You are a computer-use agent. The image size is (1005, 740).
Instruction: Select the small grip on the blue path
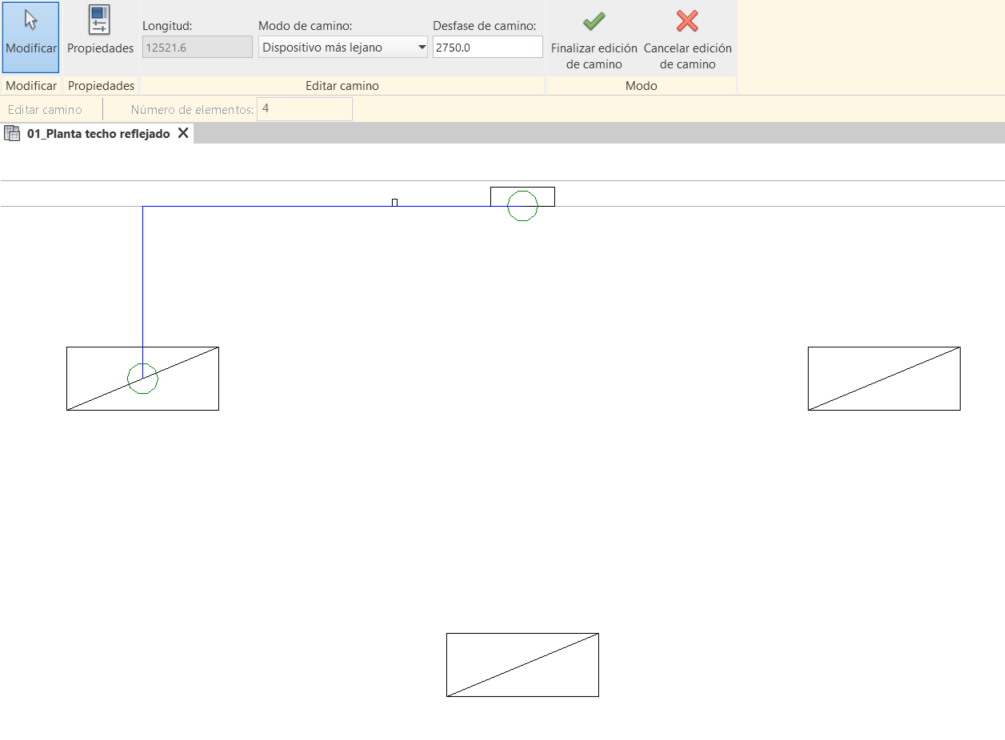tap(395, 202)
